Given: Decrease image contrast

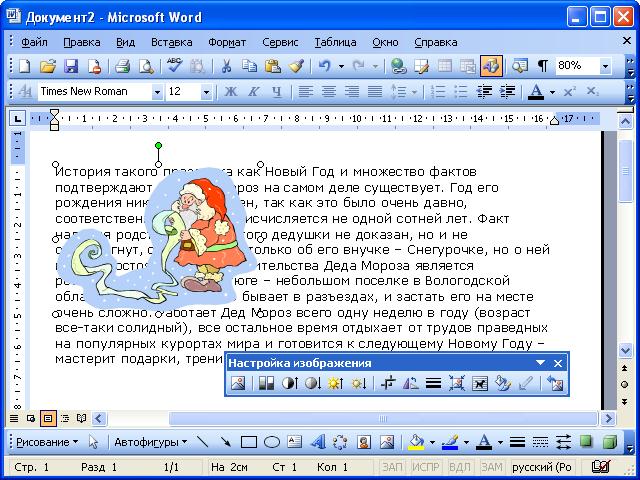Looking at the screenshot, I should (x=313, y=383).
